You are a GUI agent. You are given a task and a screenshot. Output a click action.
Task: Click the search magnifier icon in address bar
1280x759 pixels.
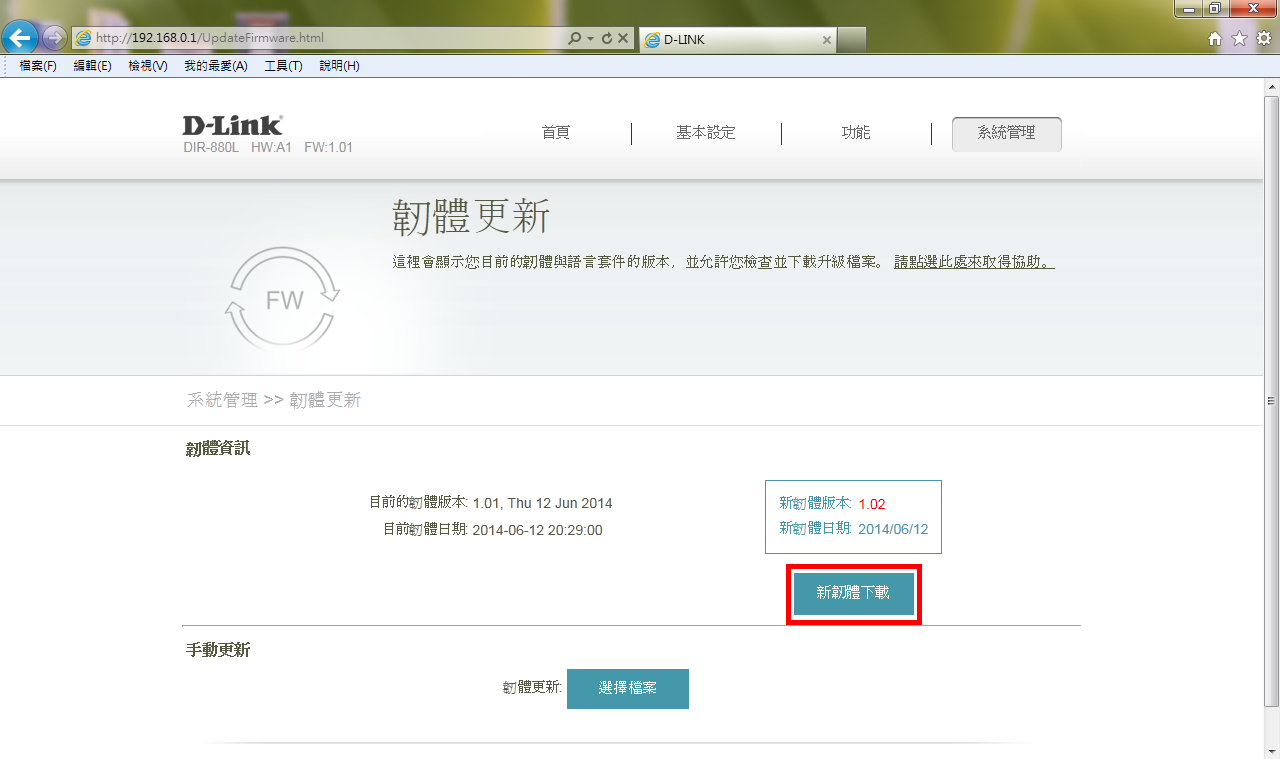coord(574,38)
